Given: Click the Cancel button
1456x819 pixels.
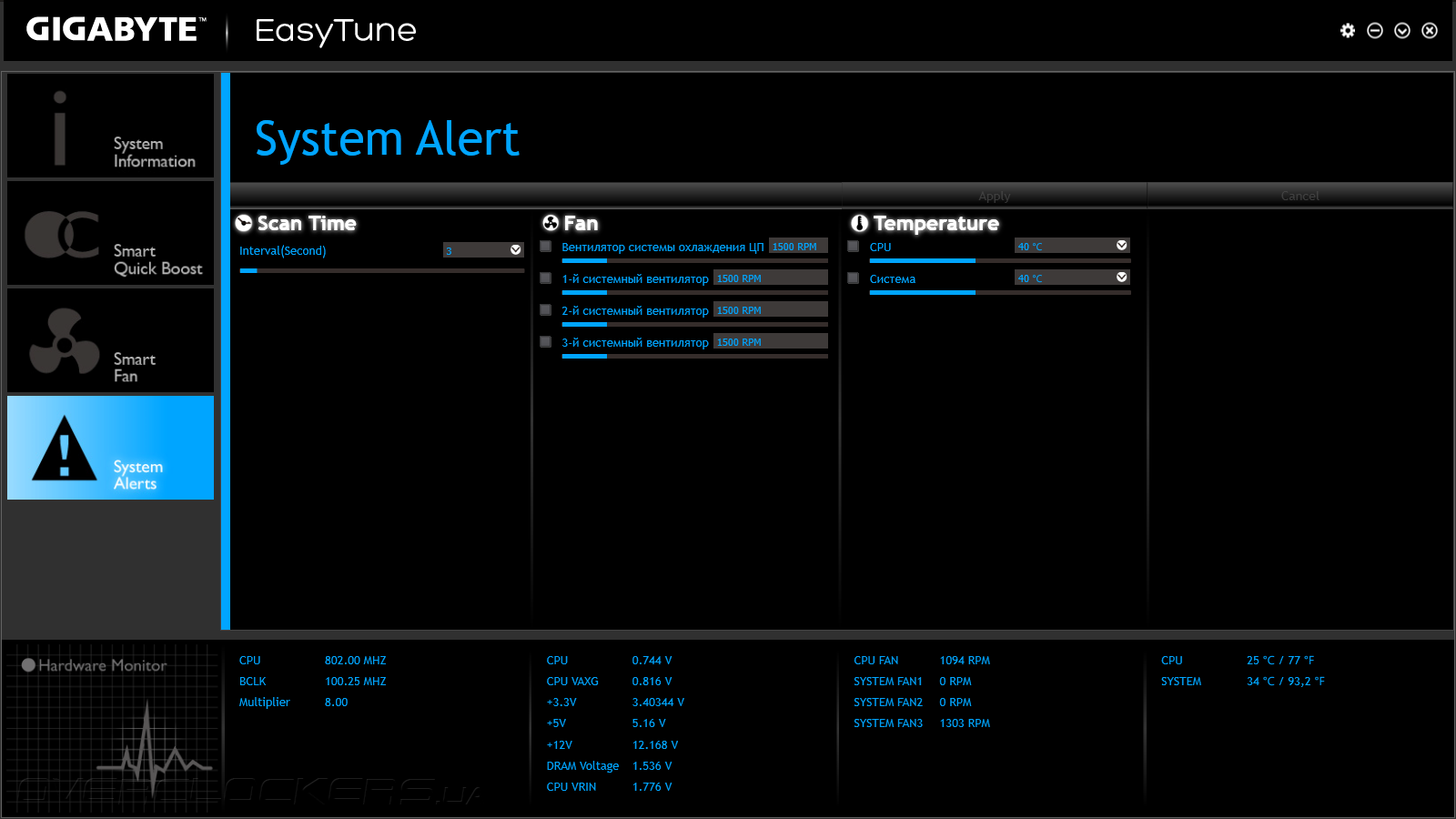Looking at the screenshot, I should (1299, 196).
